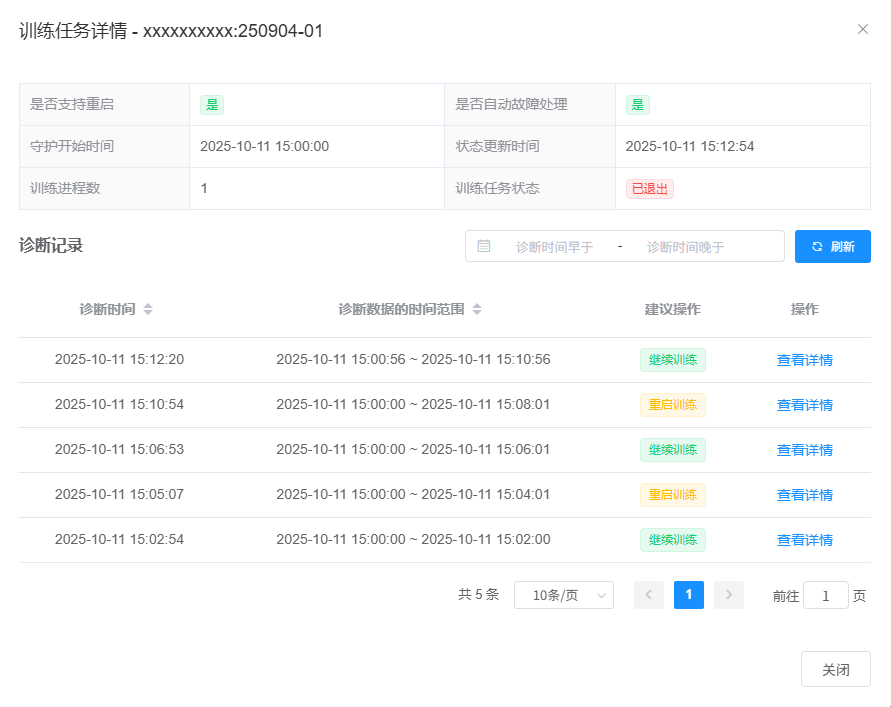Screen dimensions: 891x707
Task: Click the 刷新 refresh button
Action: coord(832,246)
